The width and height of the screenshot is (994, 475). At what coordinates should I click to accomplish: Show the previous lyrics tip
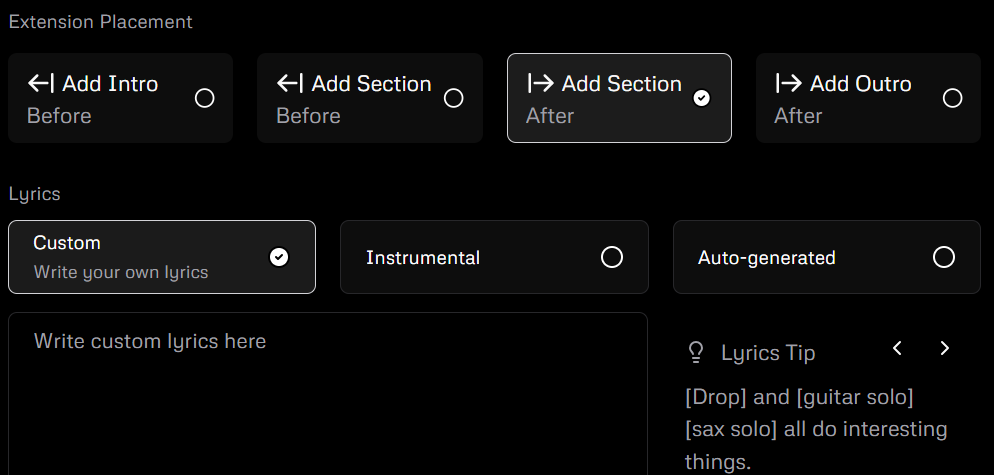pyautogui.click(x=897, y=348)
